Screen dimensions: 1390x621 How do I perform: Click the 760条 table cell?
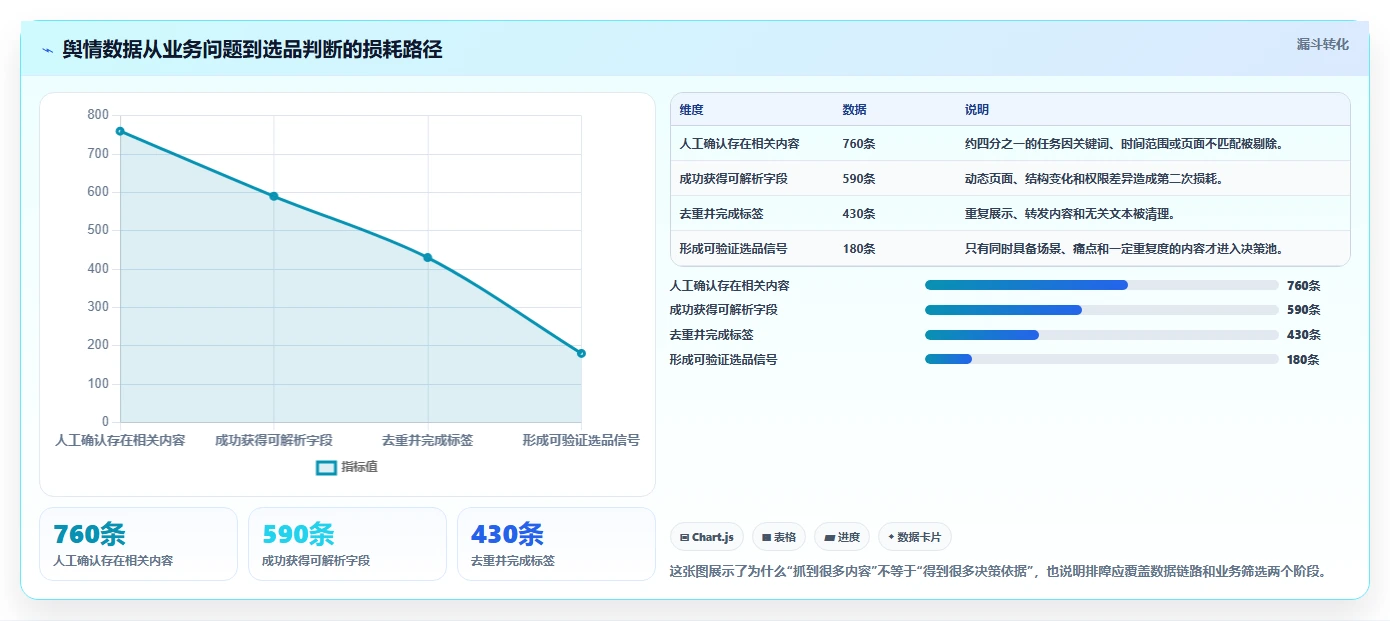pyautogui.click(x=859, y=144)
